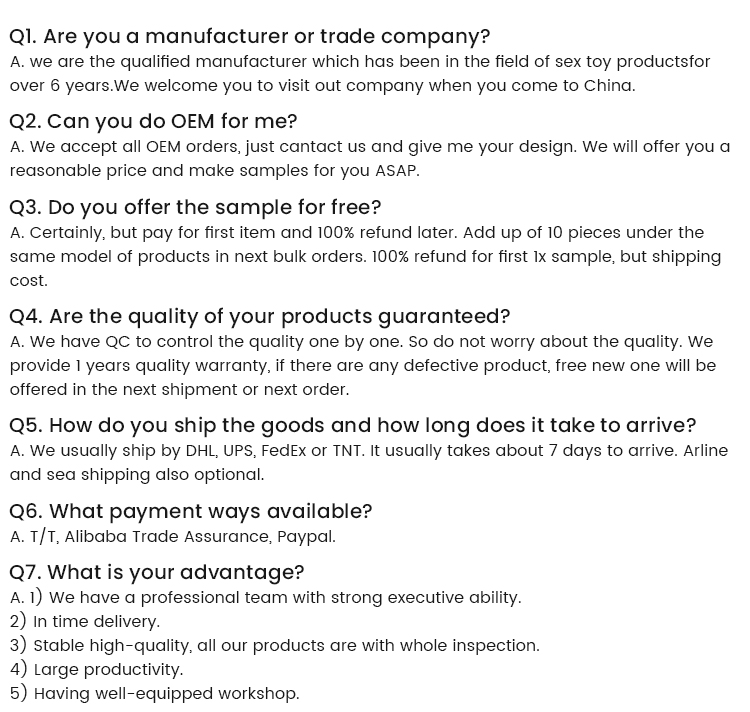Viewport: 750px width, 712px height.
Task: Select the Q2 OEM question heading
Action: 153,122
